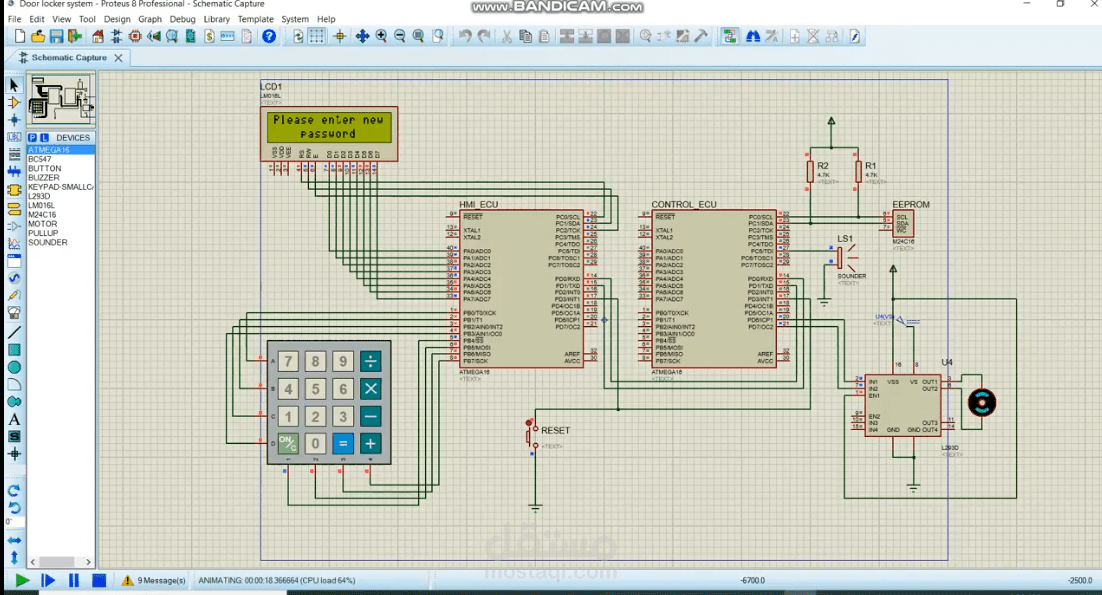Open the PCB Layout chip icon
This screenshot has width=1102, height=595.
[135, 37]
